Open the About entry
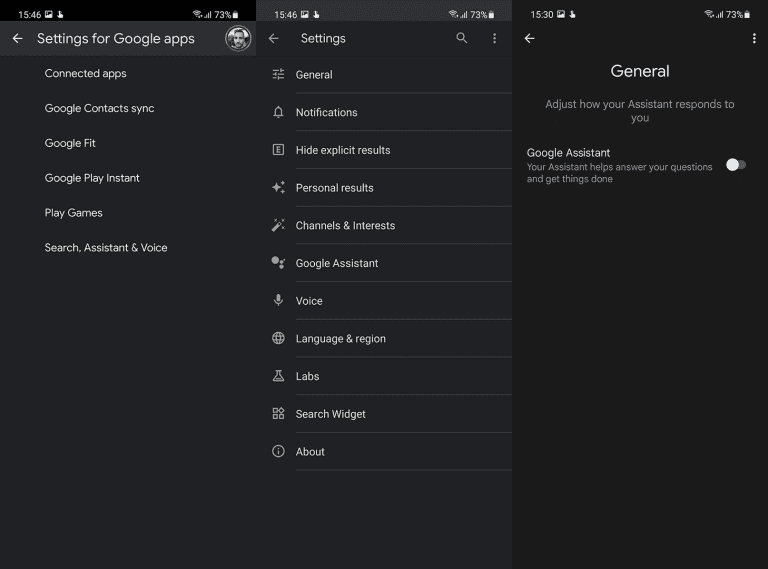Image resolution: width=768 pixels, height=569 pixels. click(310, 452)
